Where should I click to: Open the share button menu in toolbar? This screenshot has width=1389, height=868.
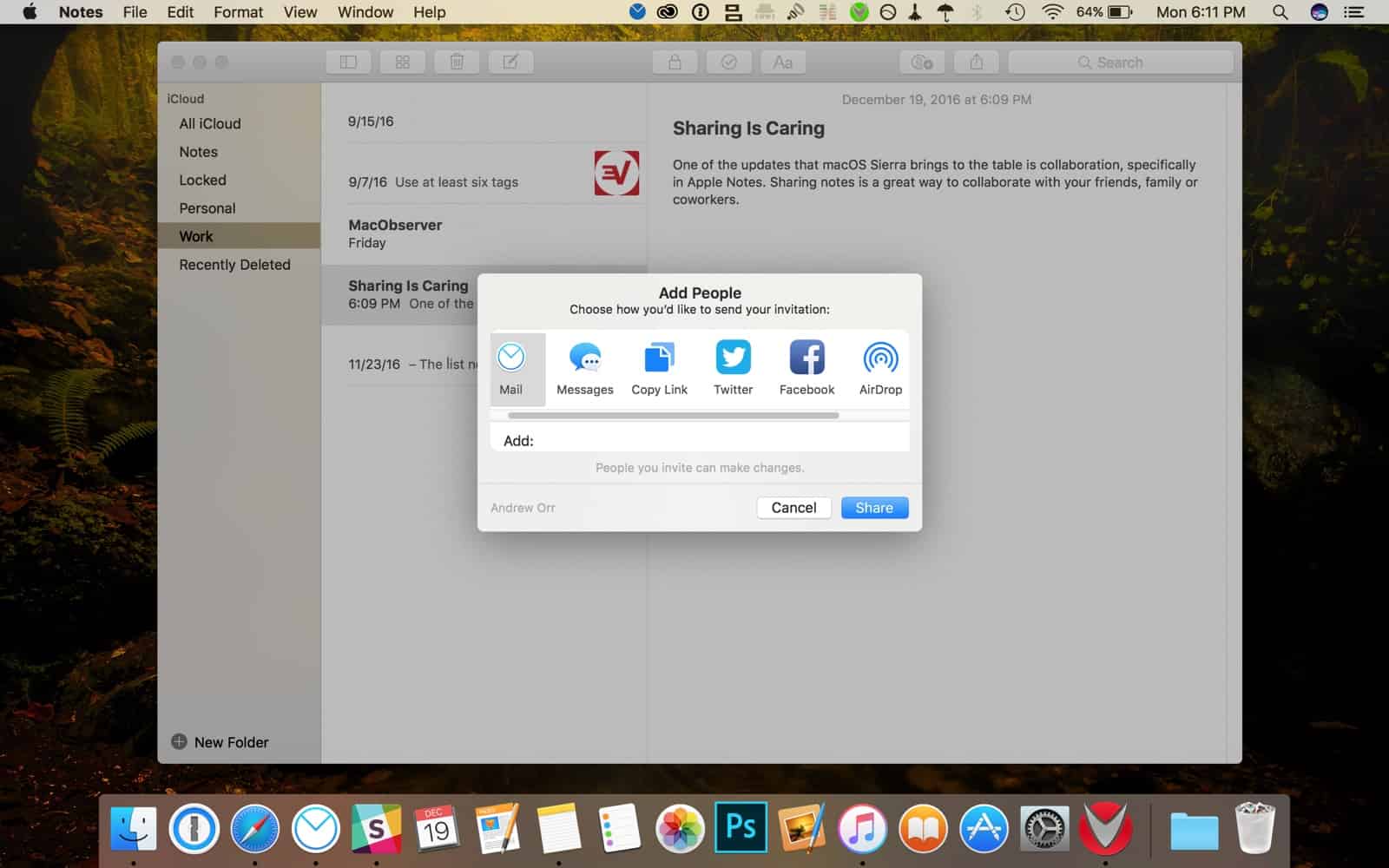977,62
